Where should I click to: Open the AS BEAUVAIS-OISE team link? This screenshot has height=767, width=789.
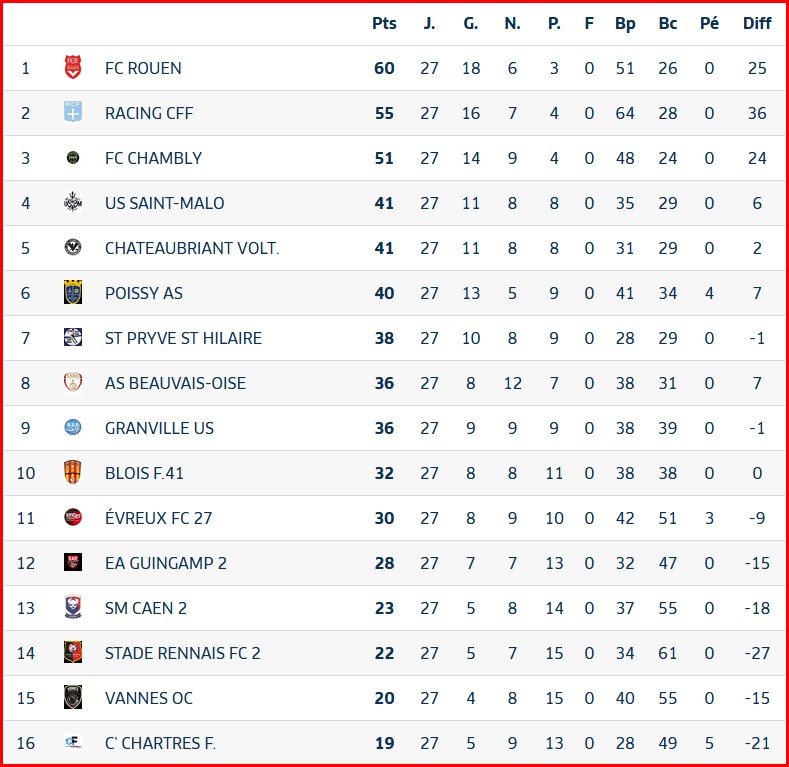pyautogui.click(x=175, y=383)
